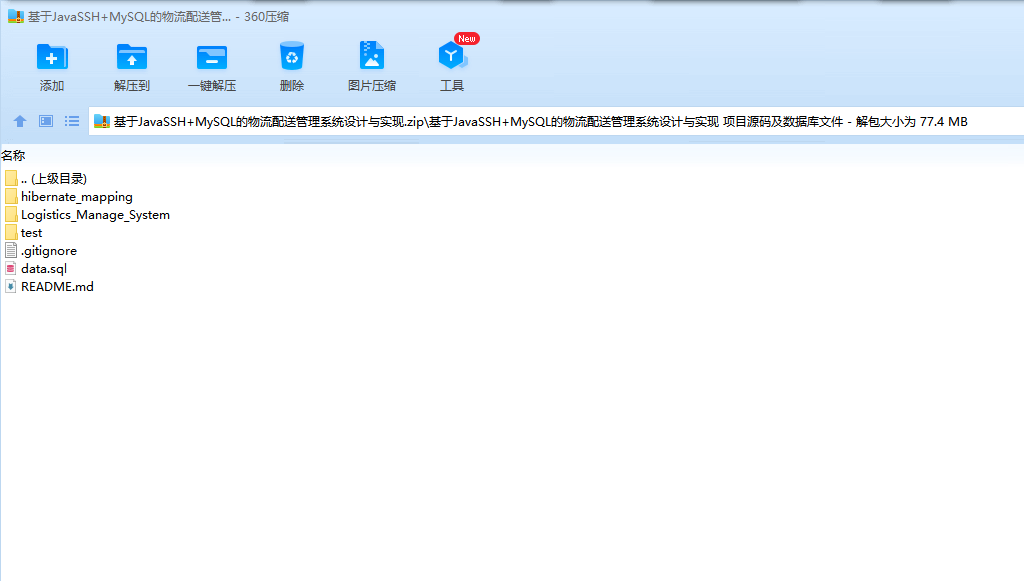Click the 360压缩 app icon in title bar

[16, 16]
